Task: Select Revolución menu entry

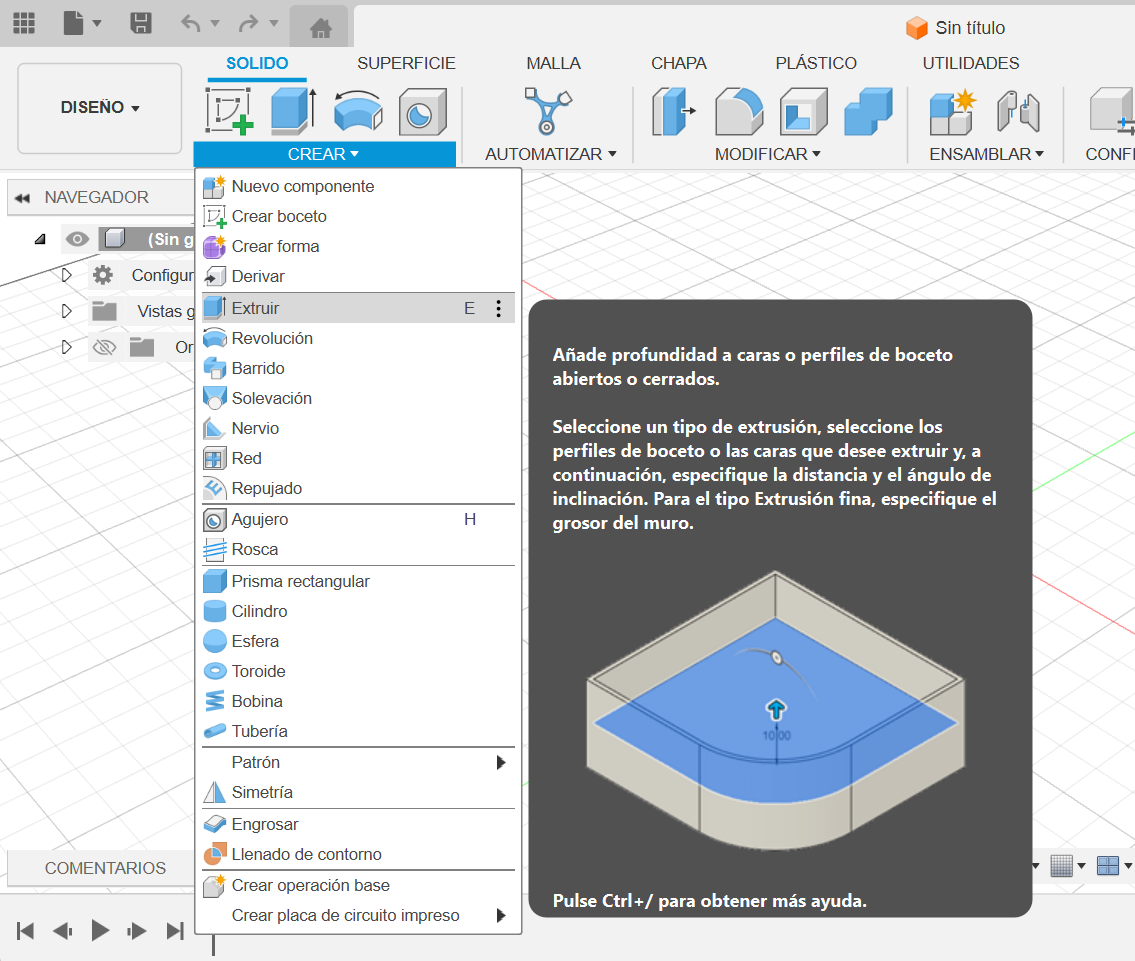Action: [x=358, y=339]
